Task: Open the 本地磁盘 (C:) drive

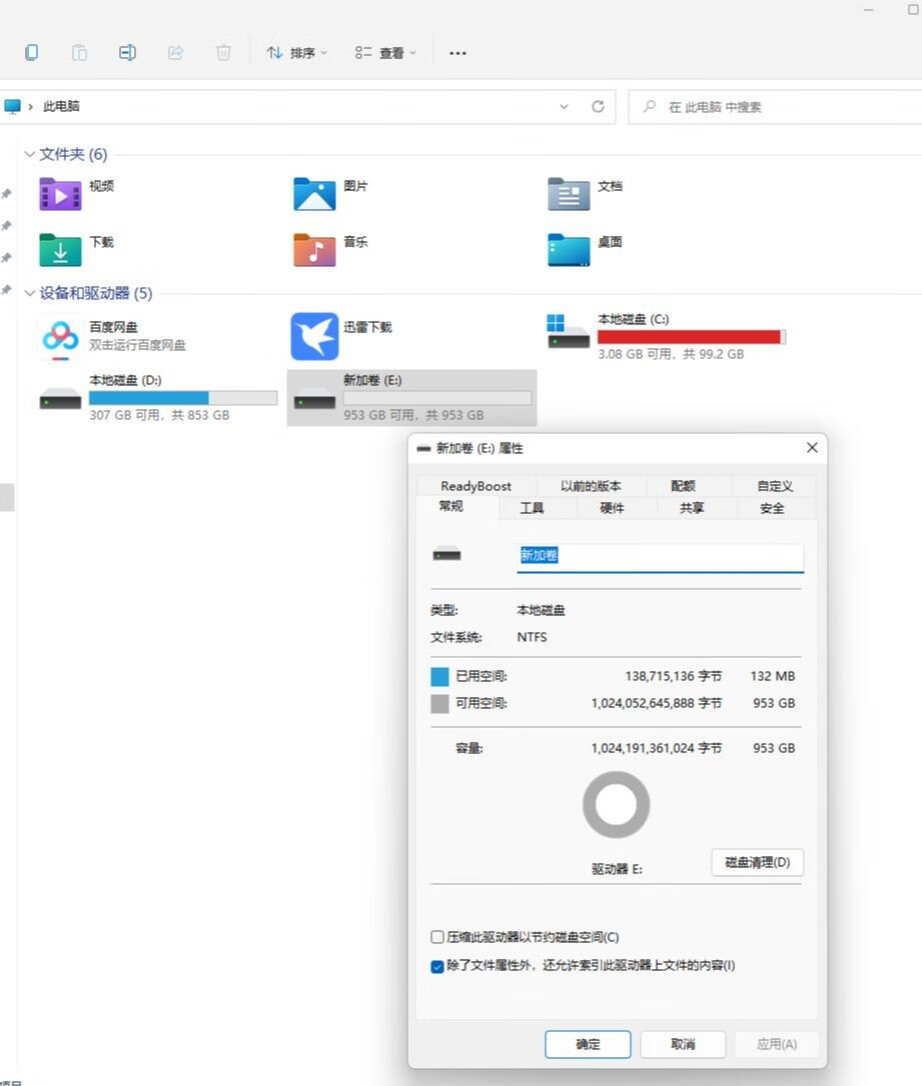Action: [x=568, y=331]
